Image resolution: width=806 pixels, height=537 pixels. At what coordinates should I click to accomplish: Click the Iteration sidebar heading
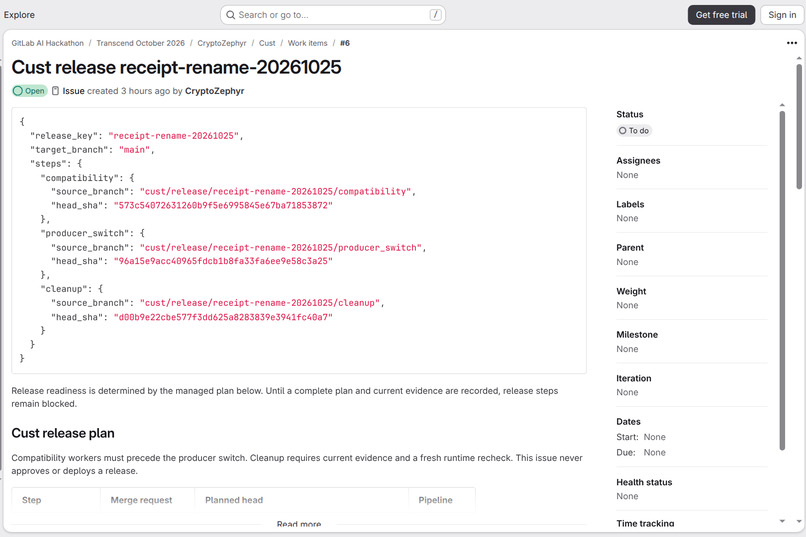[x=634, y=378]
